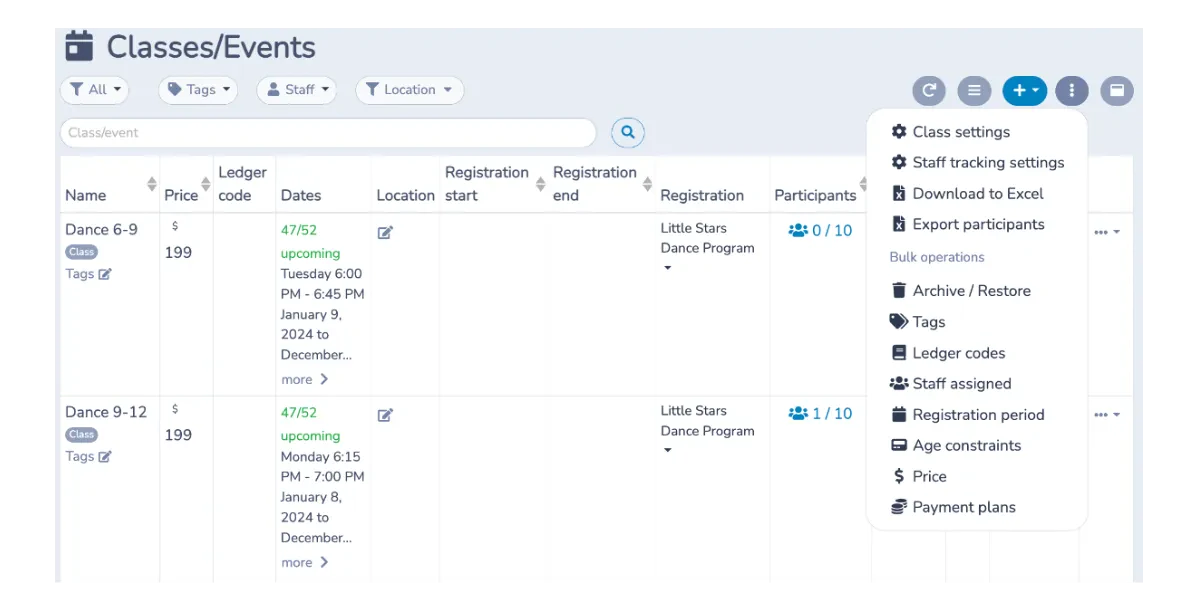Click Little Stars Dance Program in Dance 6-9 row
The image size is (1199, 613).
[707, 238]
